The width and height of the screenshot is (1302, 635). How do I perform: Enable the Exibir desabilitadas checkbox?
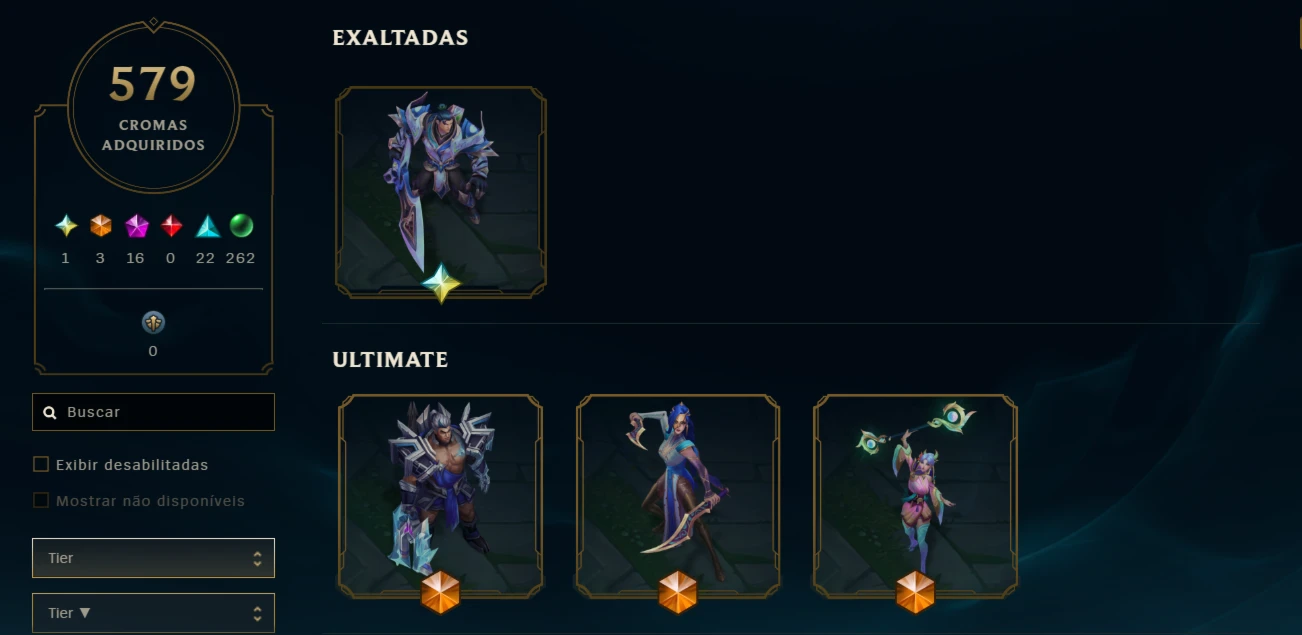point(41,464)
